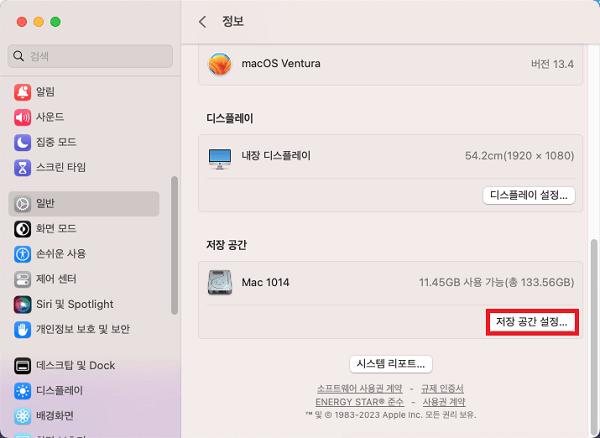The height and width of the screenshot is (438, 600).
Task: Click the 디스플레이 sun icon in sidebar
Action: (x=22, y=391)
